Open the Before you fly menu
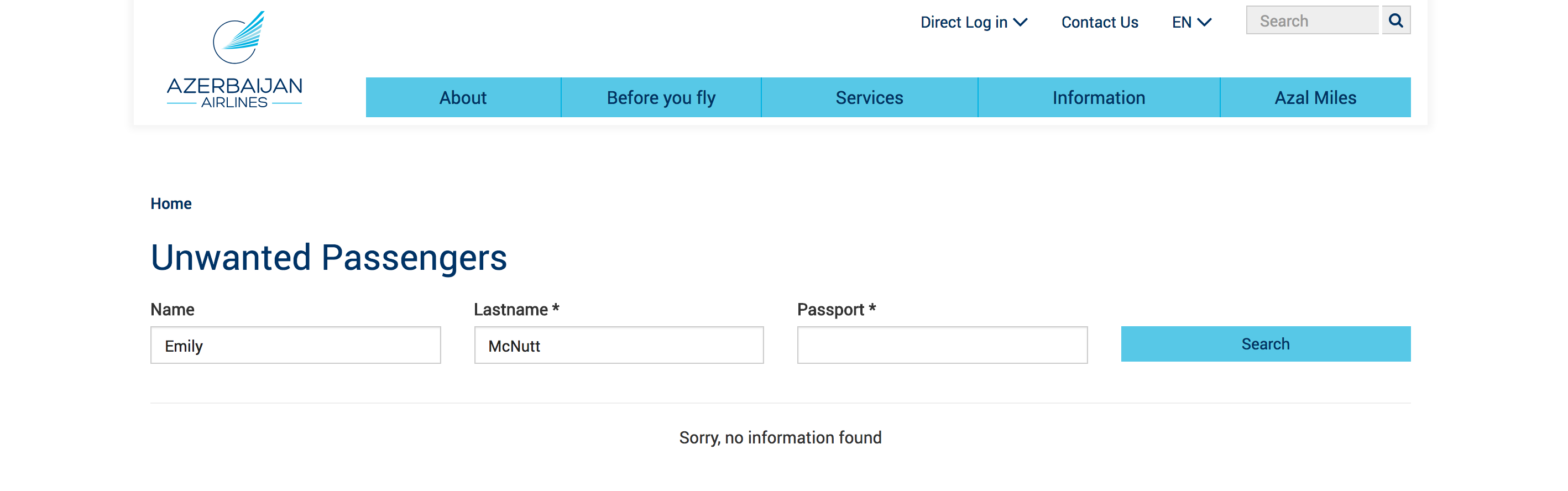This screenshot has height=491, width=1568. coord(661,97)
